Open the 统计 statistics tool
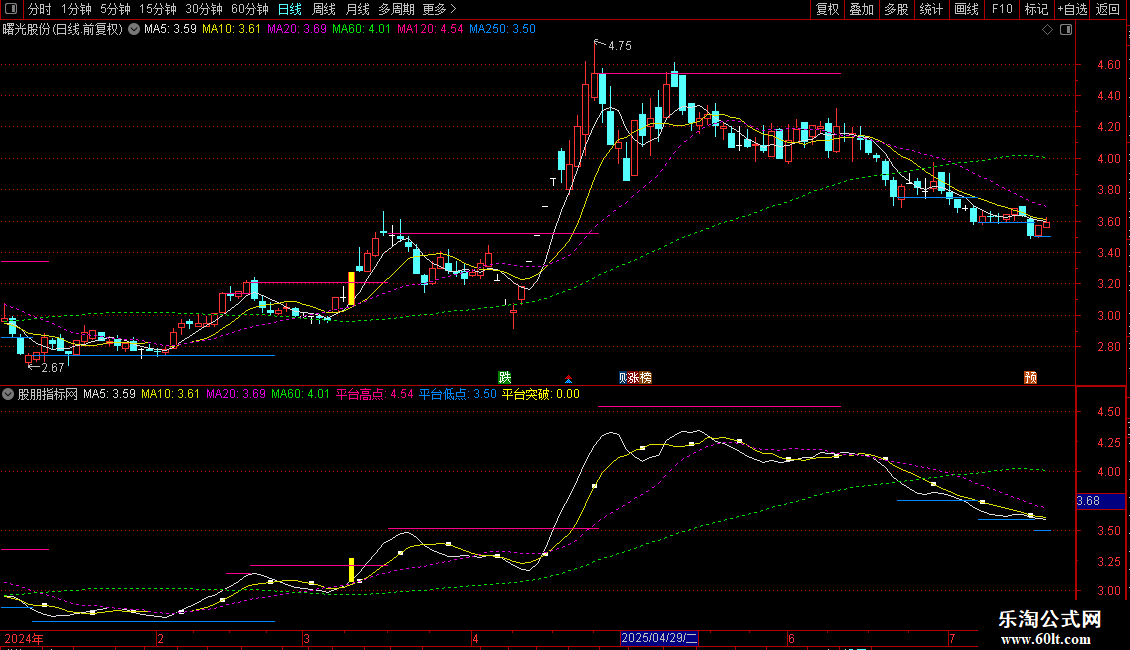 click(931, 9)
